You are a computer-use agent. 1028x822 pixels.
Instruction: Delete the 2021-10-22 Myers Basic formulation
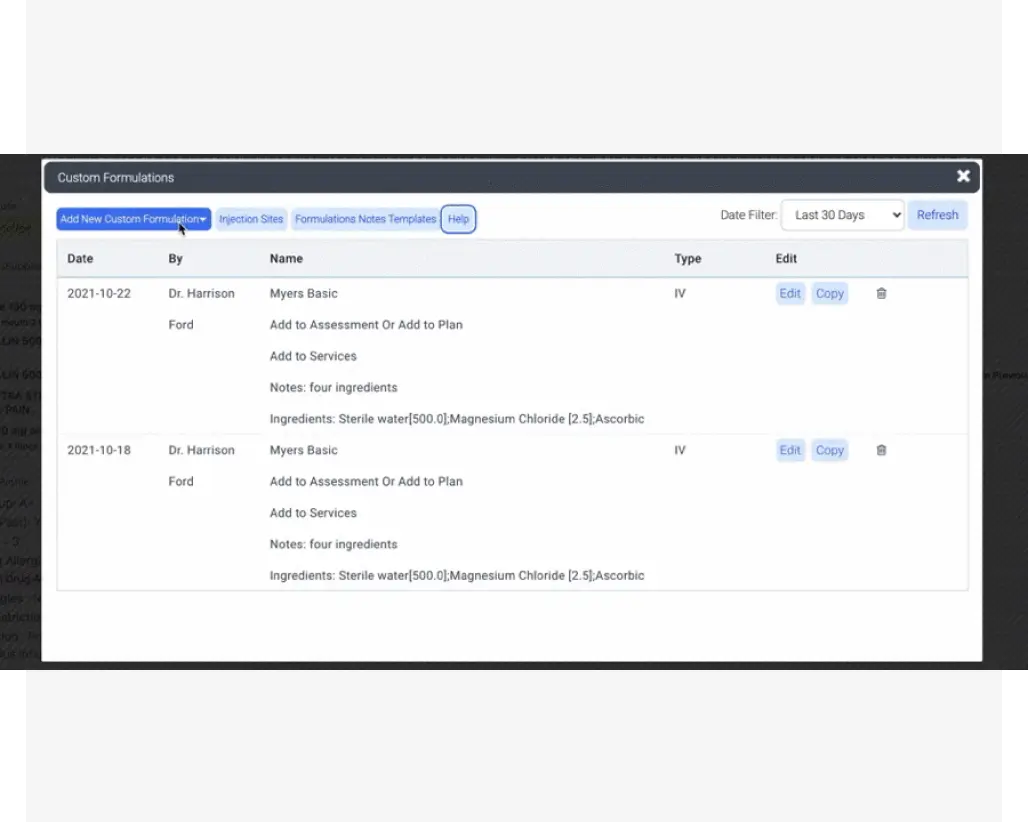click(881, 293)
